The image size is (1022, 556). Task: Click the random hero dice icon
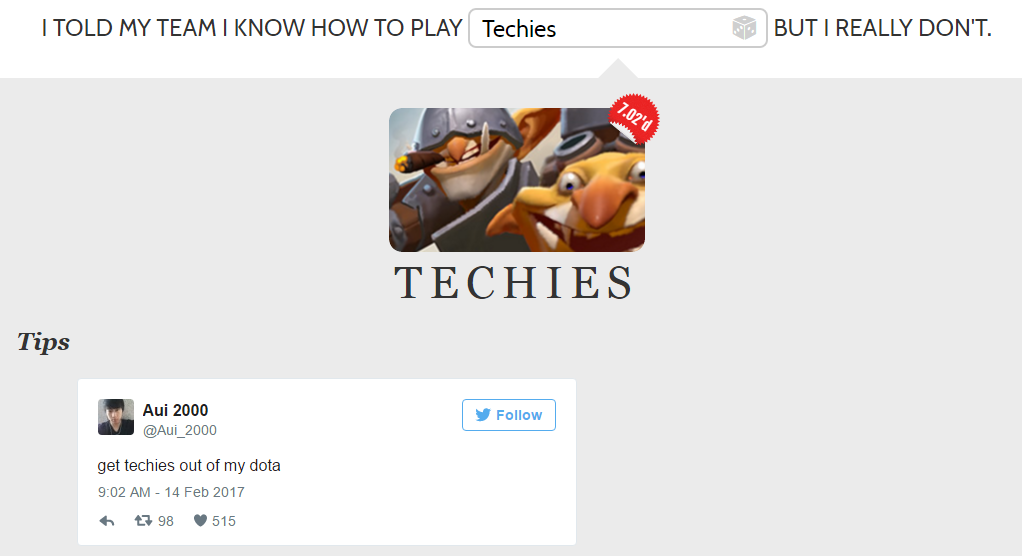coord(744,28)
